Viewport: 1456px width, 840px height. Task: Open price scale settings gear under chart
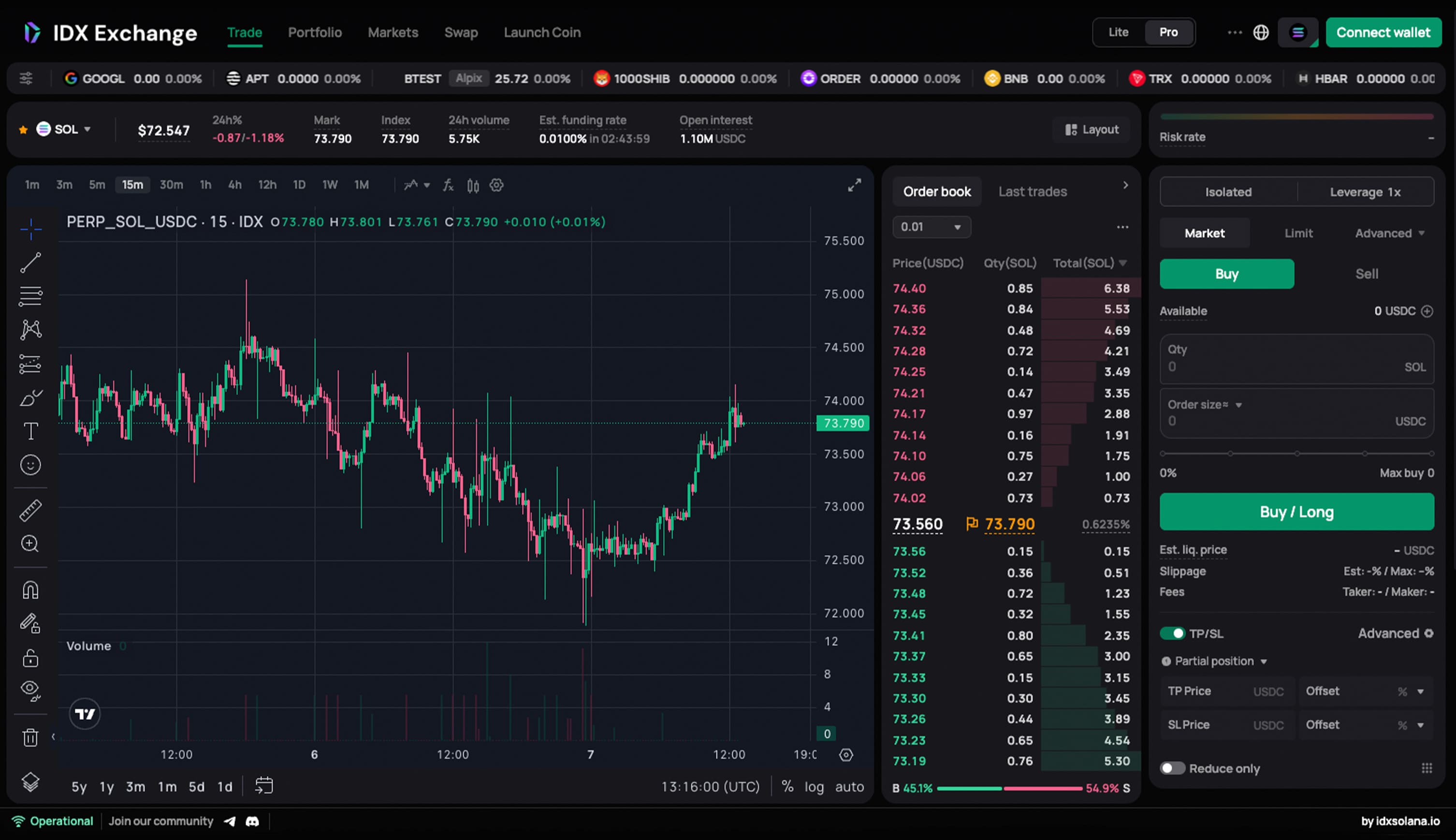(x=845, y=754)
